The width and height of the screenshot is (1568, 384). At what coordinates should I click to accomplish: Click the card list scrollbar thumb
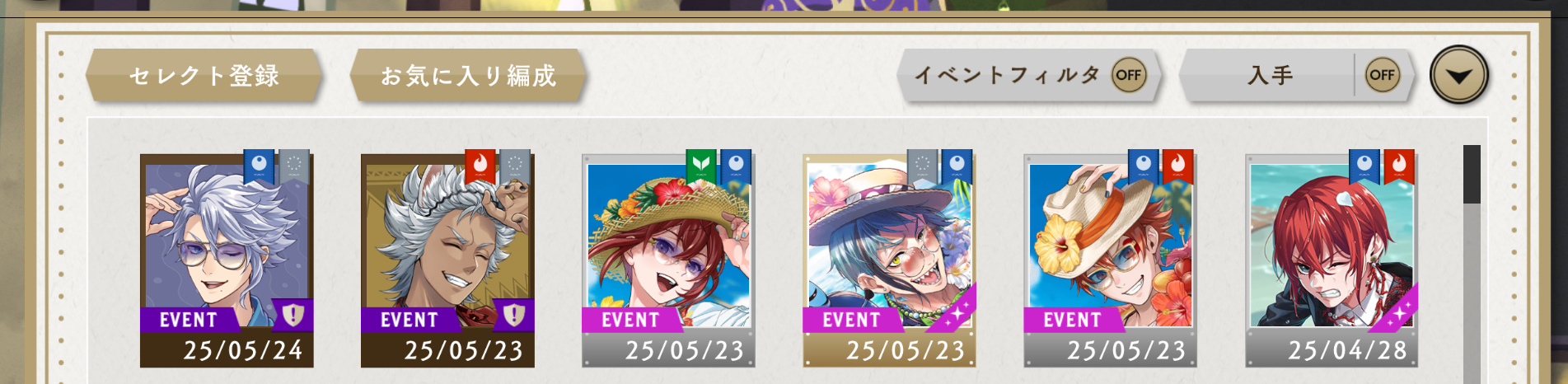[1472, 175]
